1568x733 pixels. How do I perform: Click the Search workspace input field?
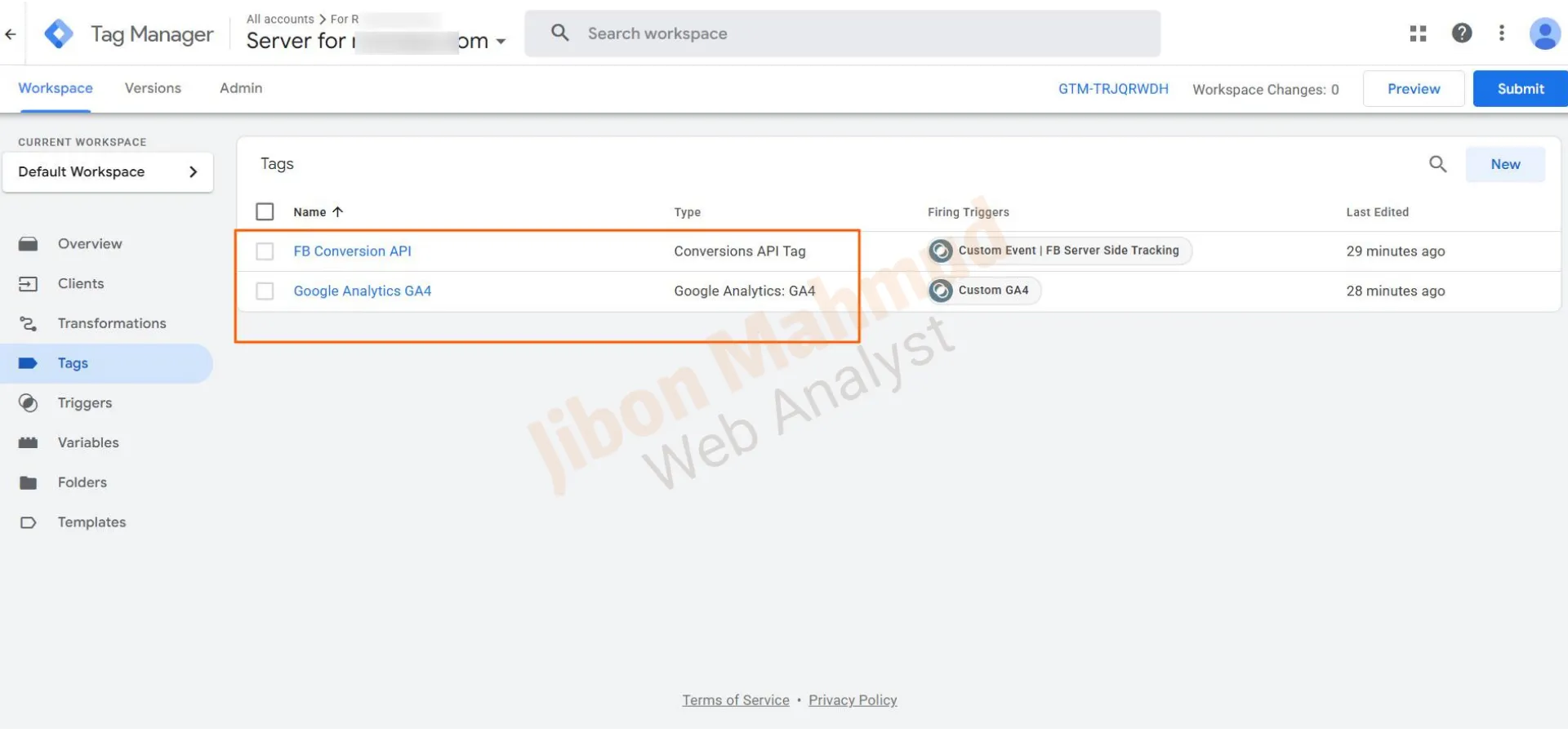point(857,33)
